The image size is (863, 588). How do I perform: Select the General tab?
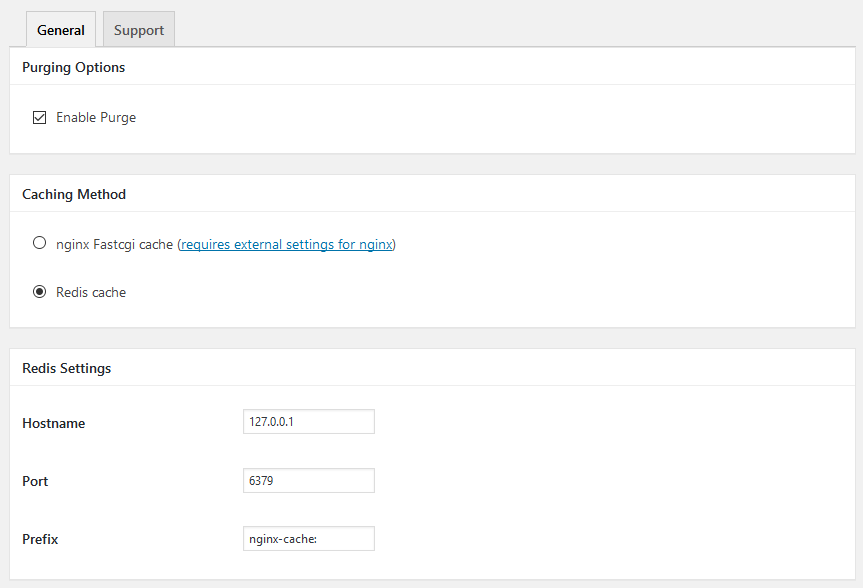[x=61, y=30]
